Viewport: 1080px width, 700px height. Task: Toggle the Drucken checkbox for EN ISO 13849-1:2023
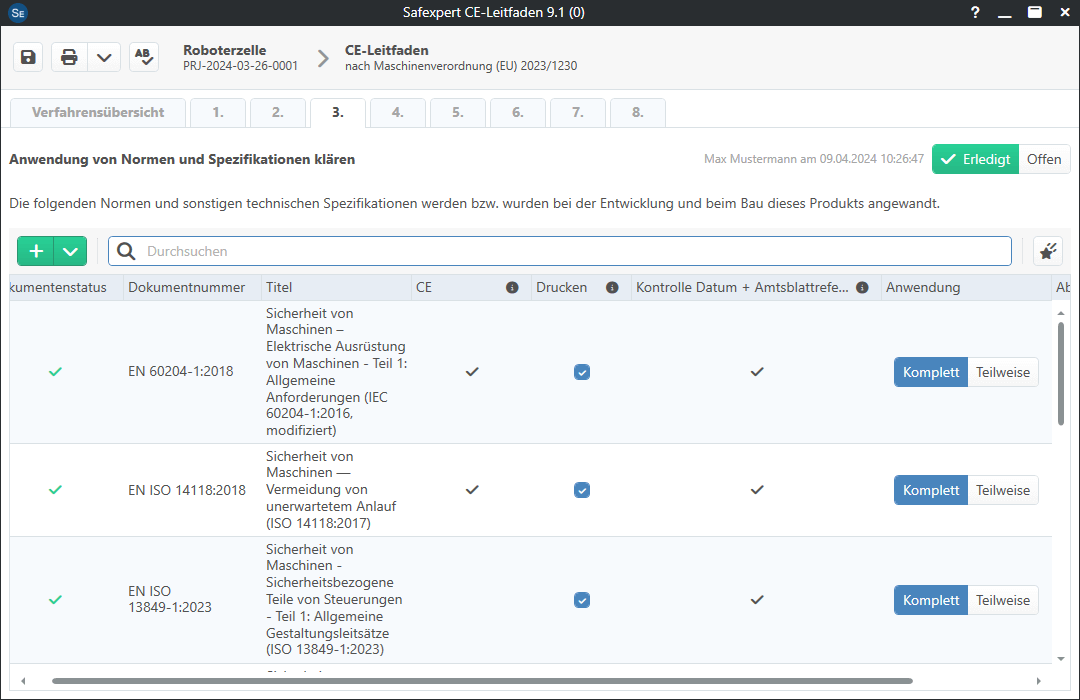click(x=582, y=600)
